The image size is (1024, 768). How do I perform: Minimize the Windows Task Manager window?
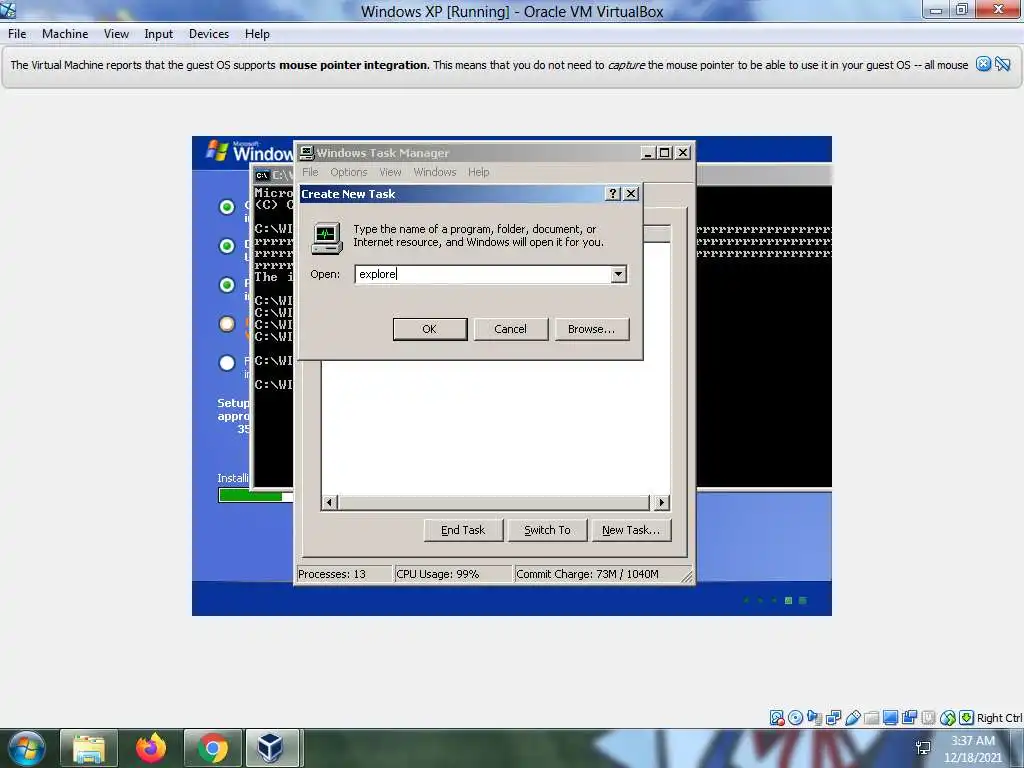tap(648, 153)
